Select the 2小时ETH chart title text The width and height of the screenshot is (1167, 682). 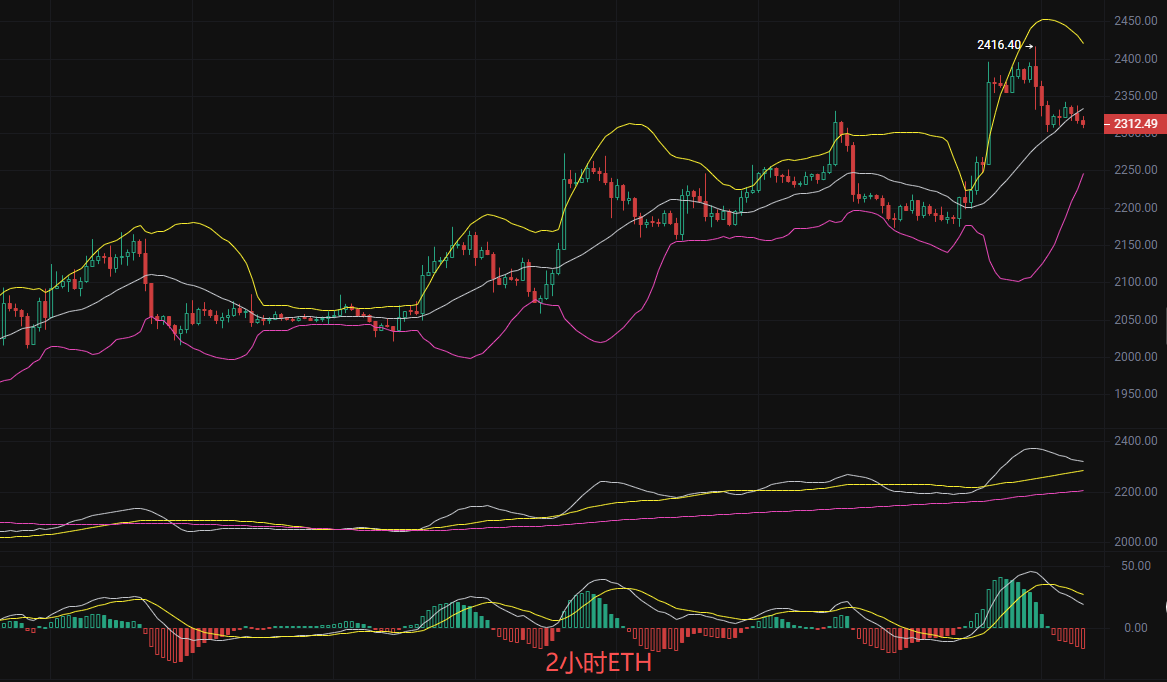(x=597, y=661)
